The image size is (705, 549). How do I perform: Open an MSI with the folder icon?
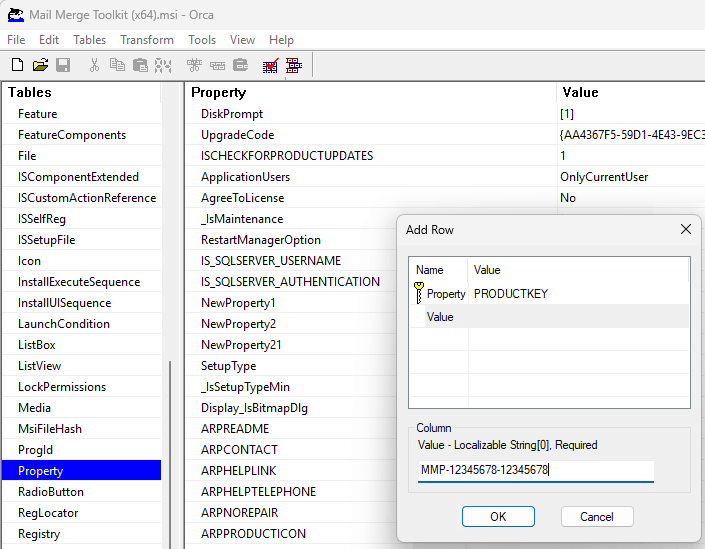point(40,65)
